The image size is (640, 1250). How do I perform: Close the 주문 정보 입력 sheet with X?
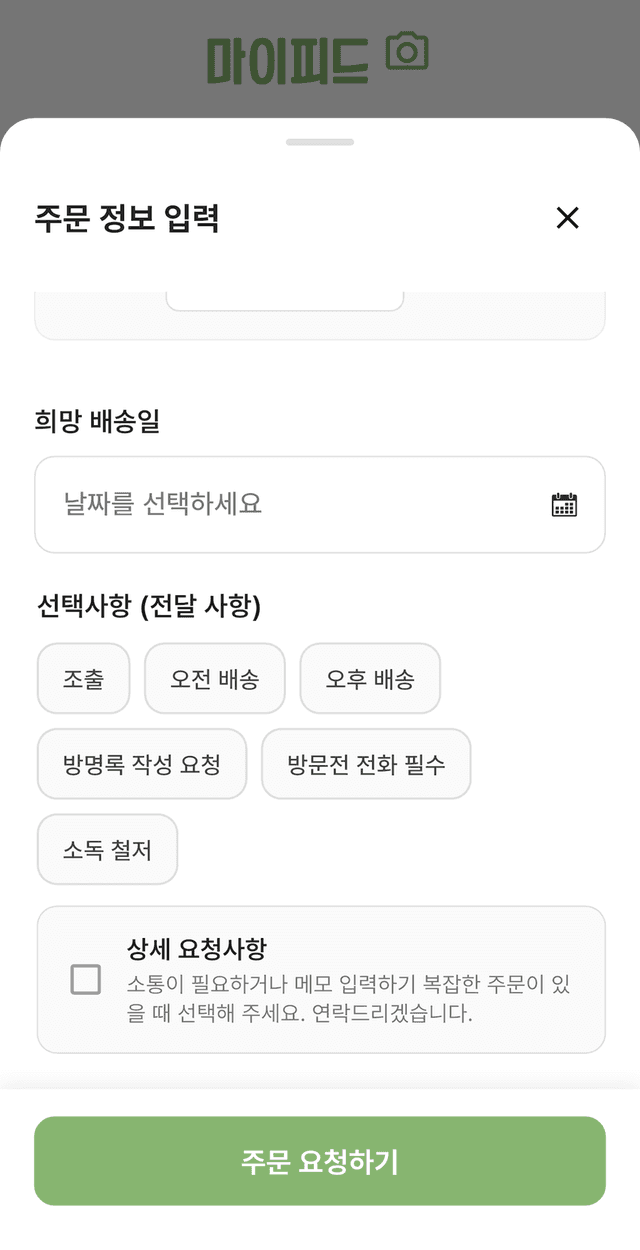click(568, 218)
